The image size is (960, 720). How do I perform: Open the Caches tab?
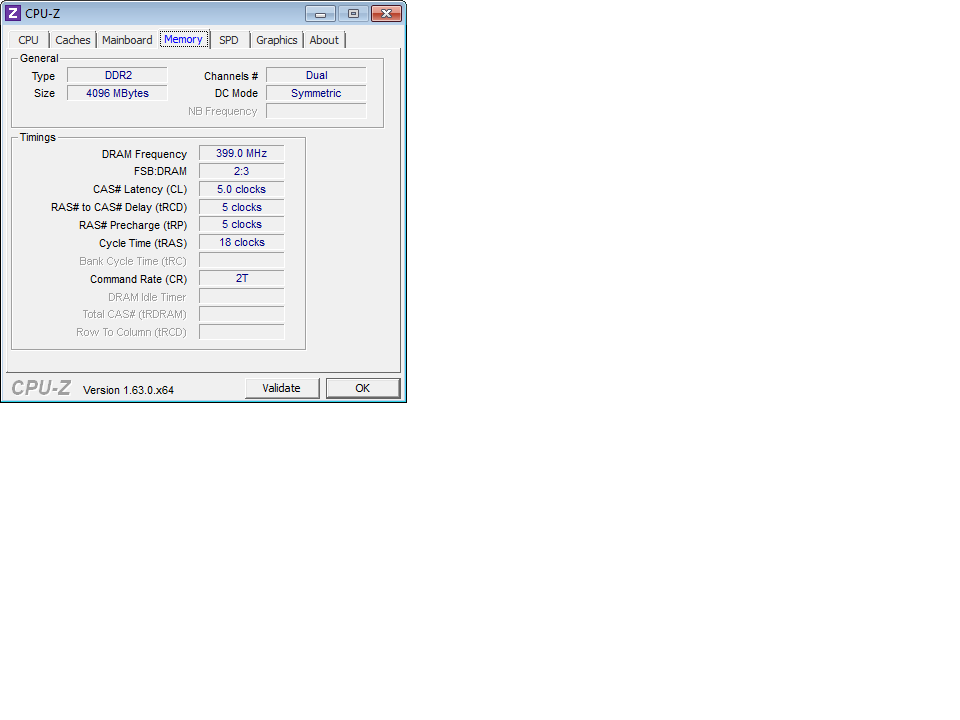pyautogui.click(x=72, y=40)
